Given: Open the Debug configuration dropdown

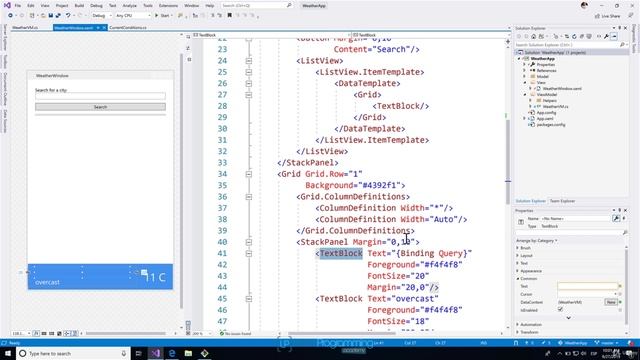Looking at the screenshot, I should click(x=101, y=16).
